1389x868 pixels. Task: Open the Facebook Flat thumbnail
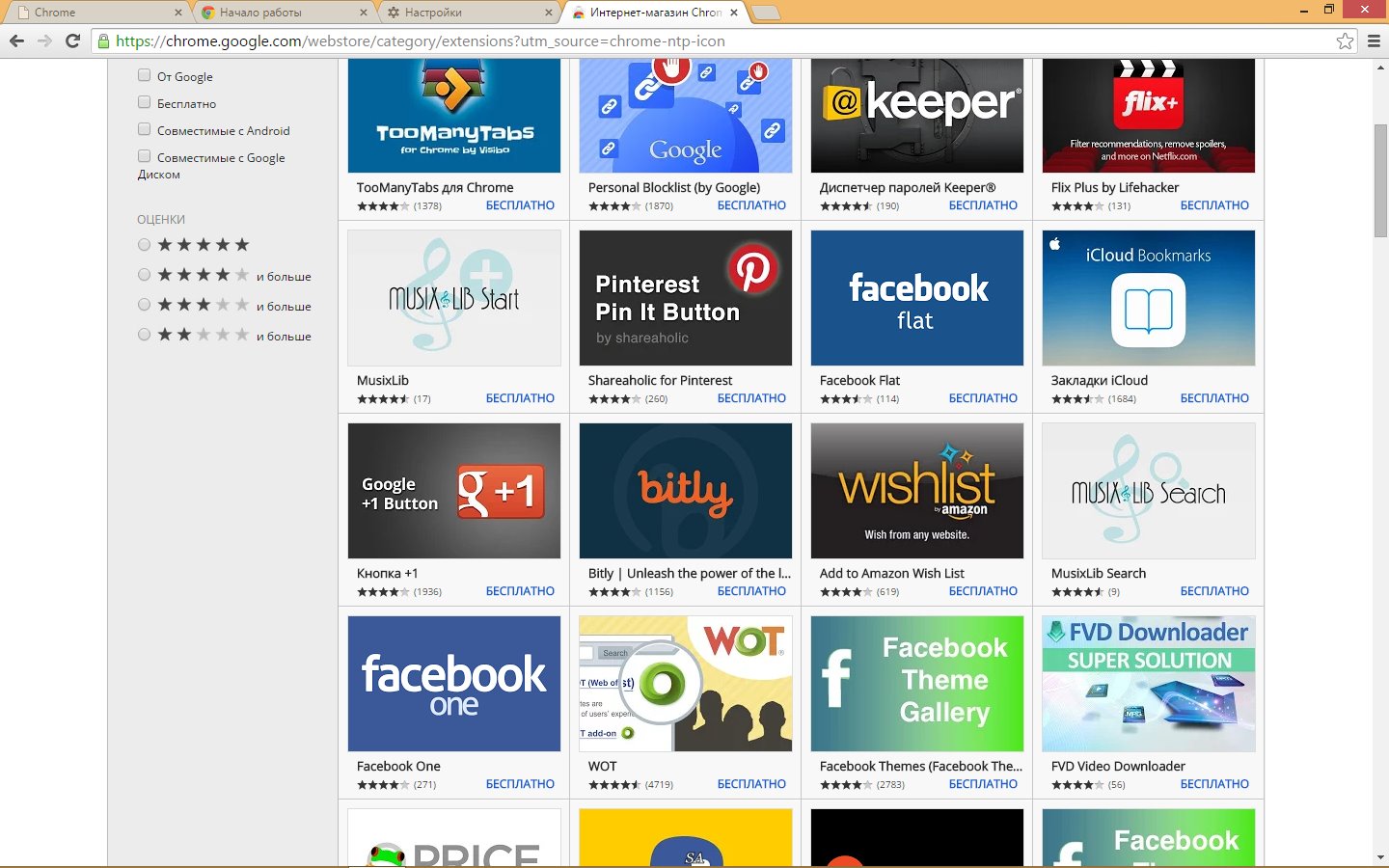coord(917,298)
